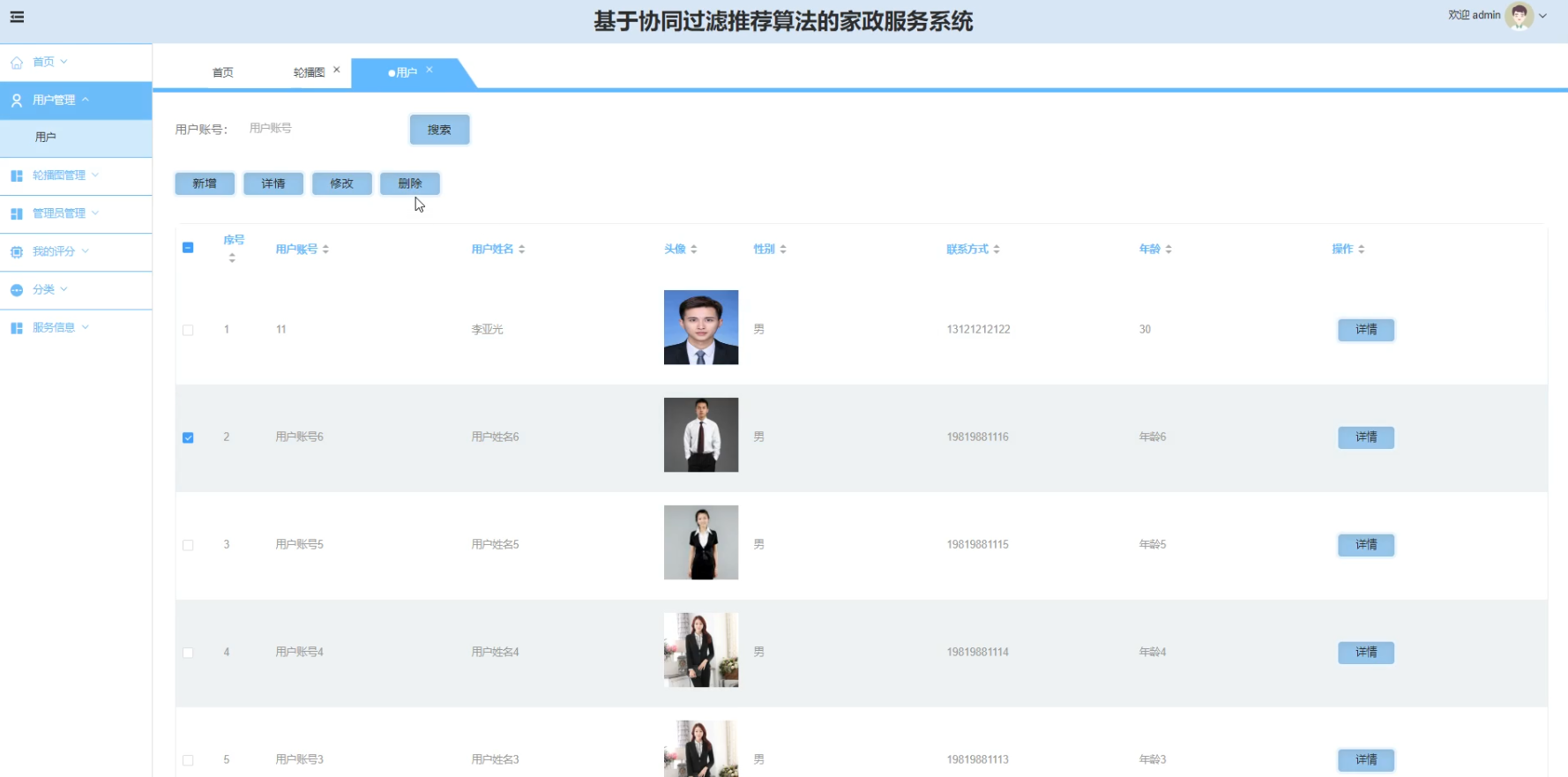Click the avatar photo of 李亚光

(x=701, y=327)
